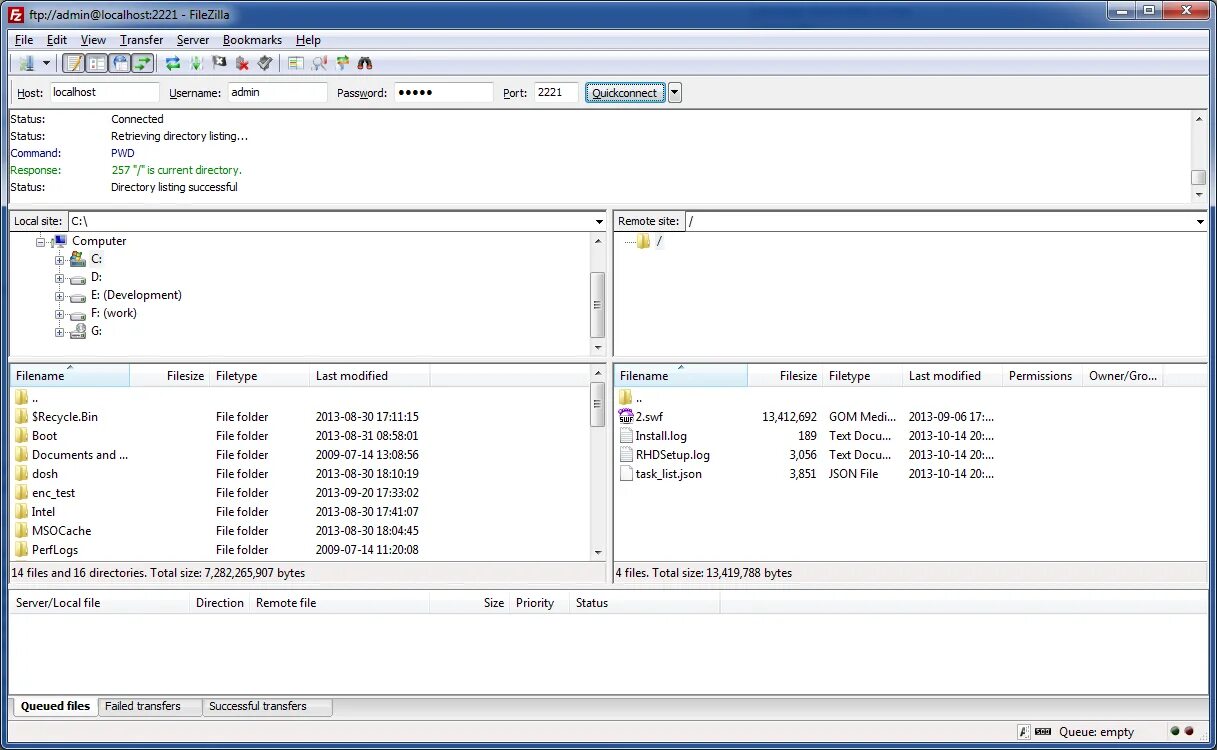Click the Port input field
Viewport: 1217px width, 750px height.
556,92
